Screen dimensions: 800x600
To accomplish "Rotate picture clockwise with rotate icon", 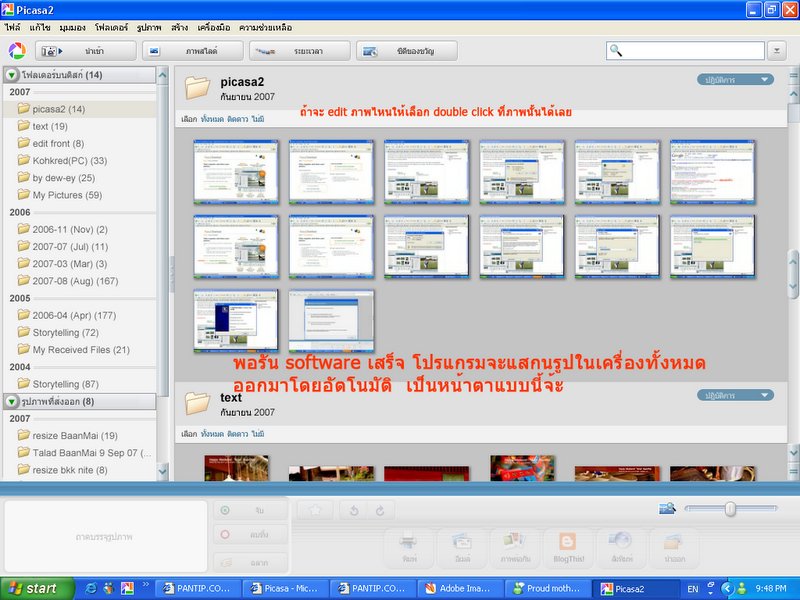I will tap(380, 510).
